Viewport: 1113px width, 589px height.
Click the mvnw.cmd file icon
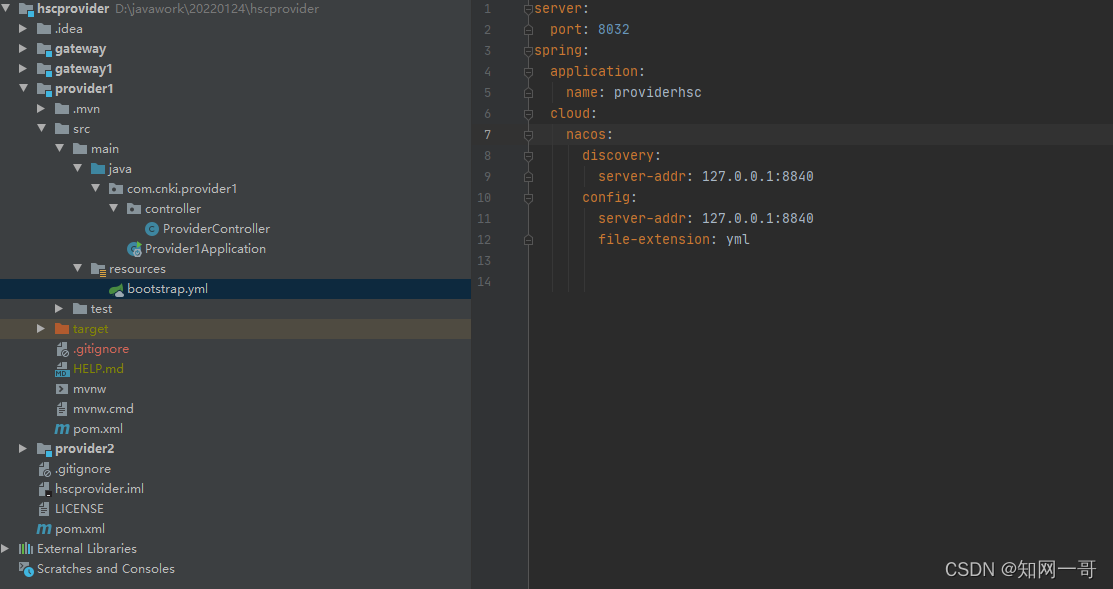[62, 409]
